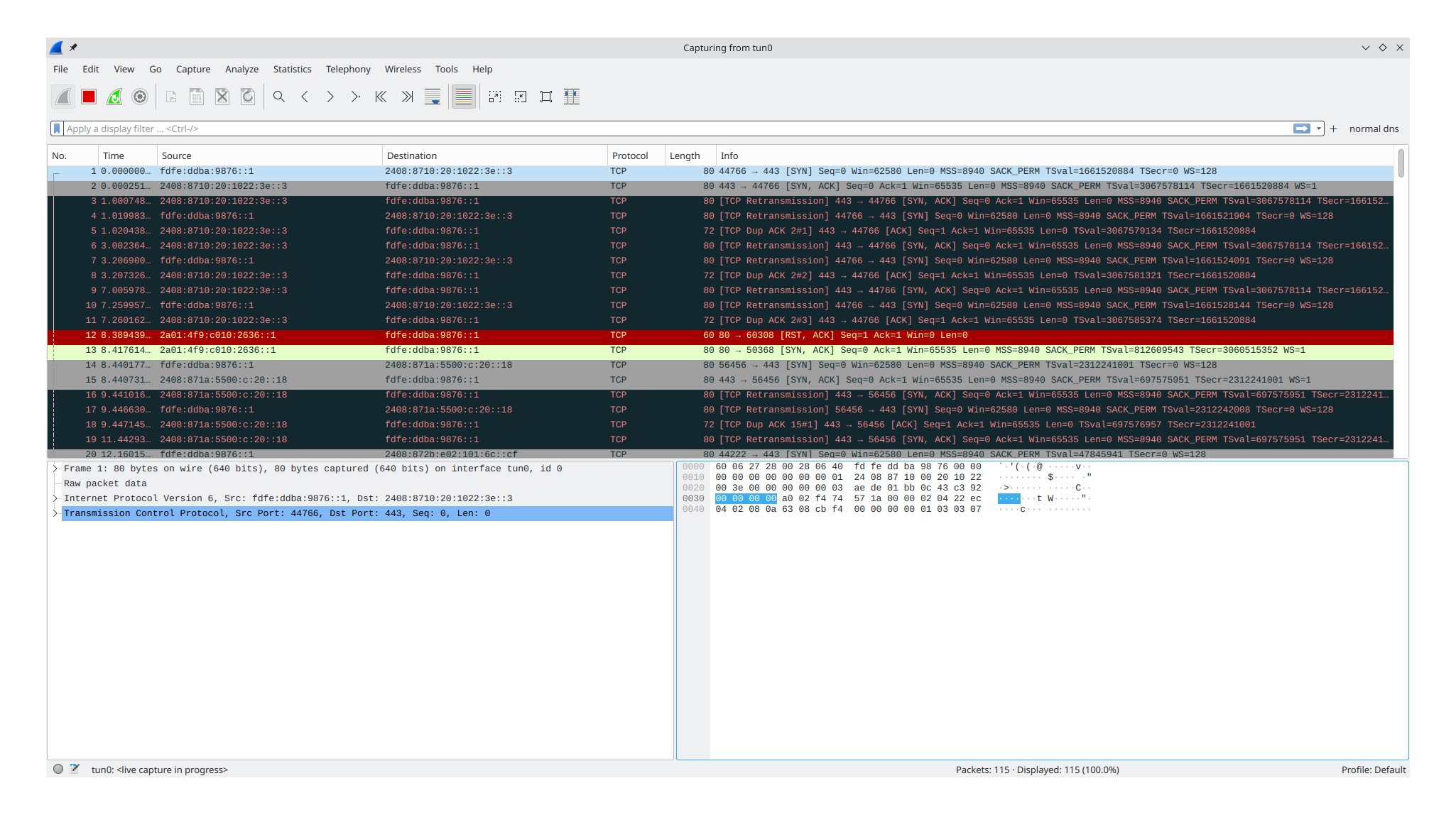Expand Internet Protocol Version 6 details

(55, 498)
